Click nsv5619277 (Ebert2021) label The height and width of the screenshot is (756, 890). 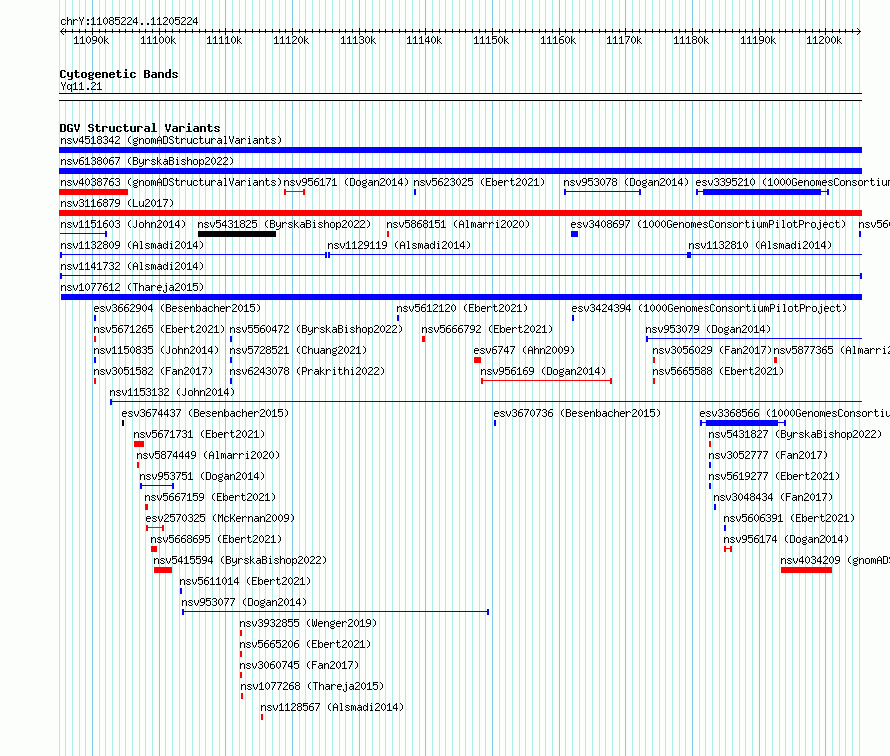point(774,476)
